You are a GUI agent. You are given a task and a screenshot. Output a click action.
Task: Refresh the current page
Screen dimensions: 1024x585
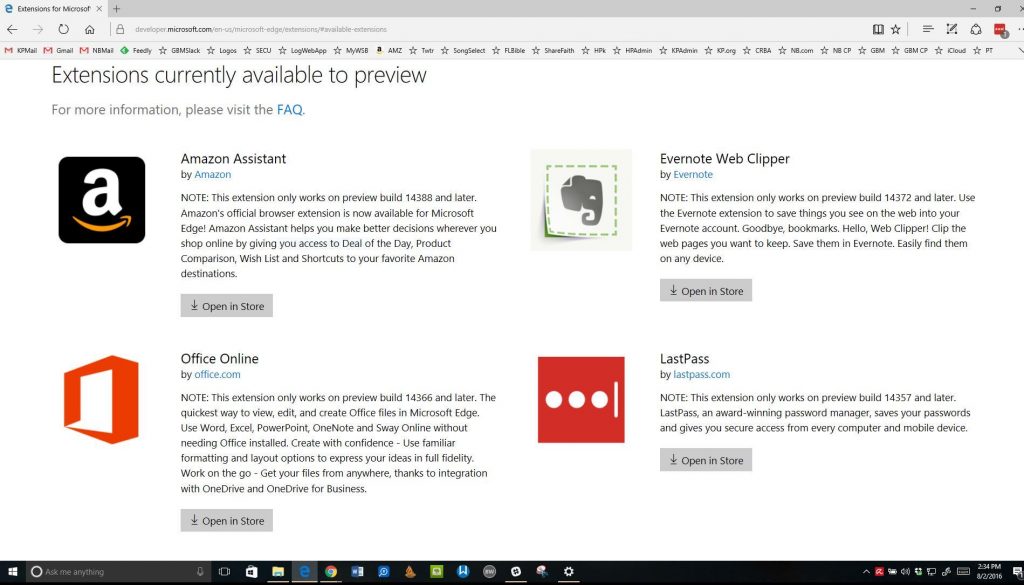tap(63, 29)
